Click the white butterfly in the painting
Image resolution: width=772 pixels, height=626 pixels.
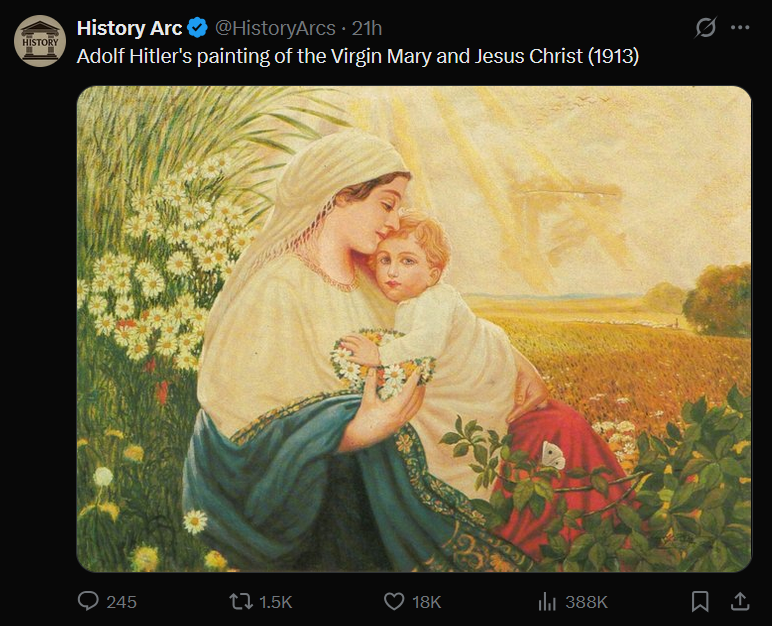[552, 455]
